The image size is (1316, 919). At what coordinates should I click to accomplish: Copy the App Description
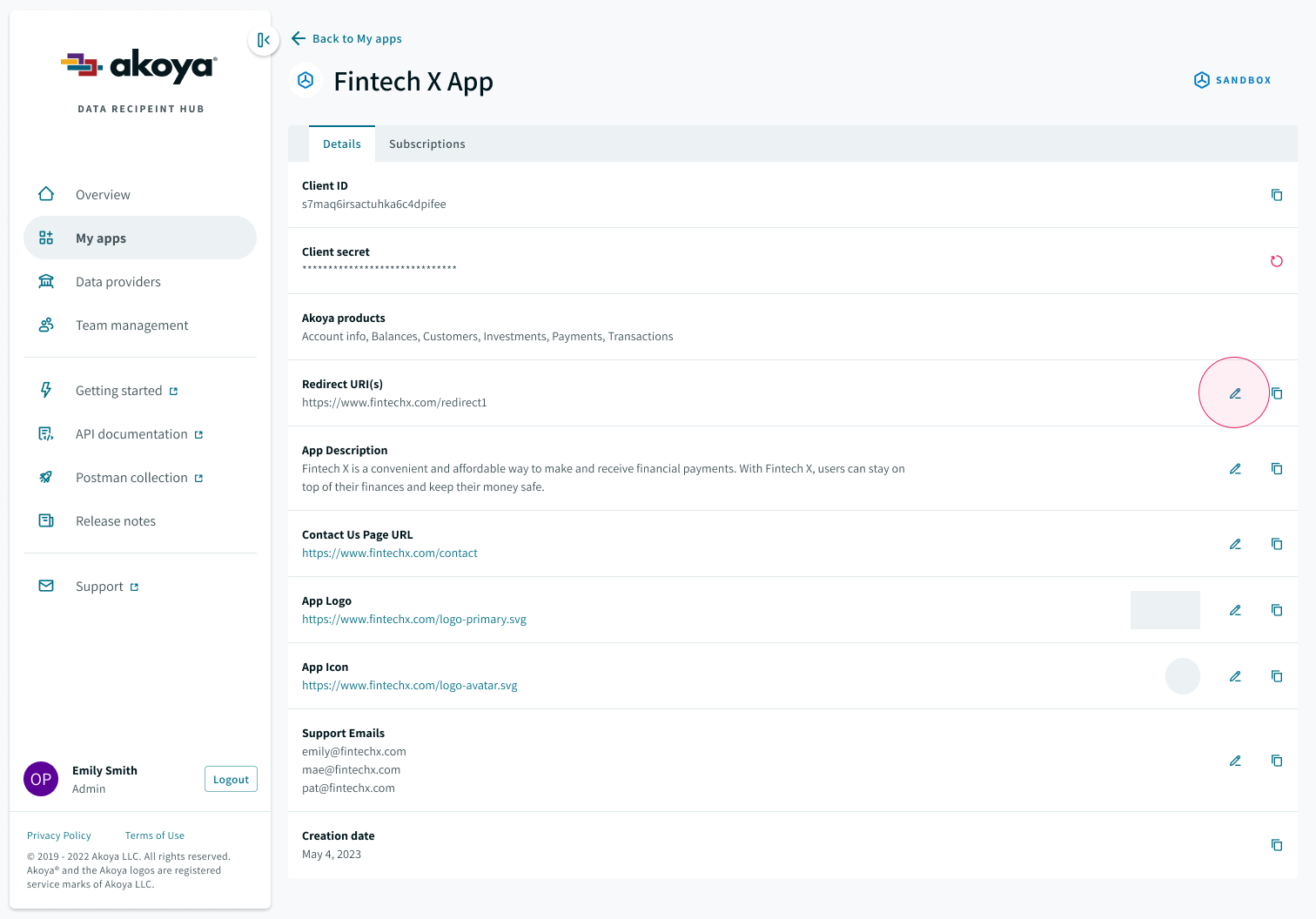[x=1277, y=468]
